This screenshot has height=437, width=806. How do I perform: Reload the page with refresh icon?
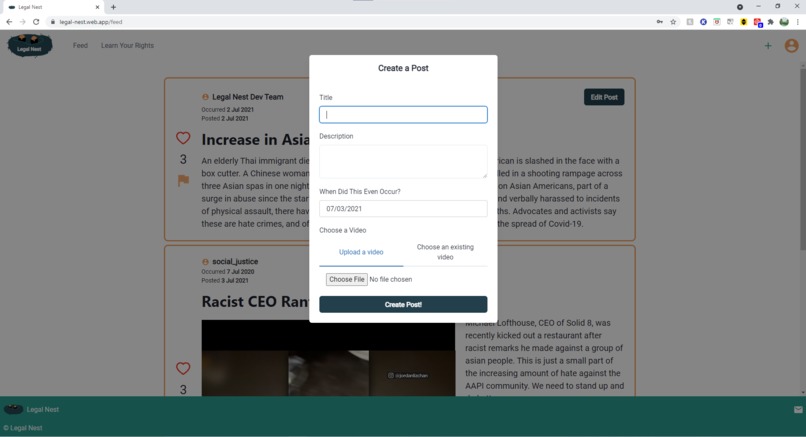coord(36,22)
